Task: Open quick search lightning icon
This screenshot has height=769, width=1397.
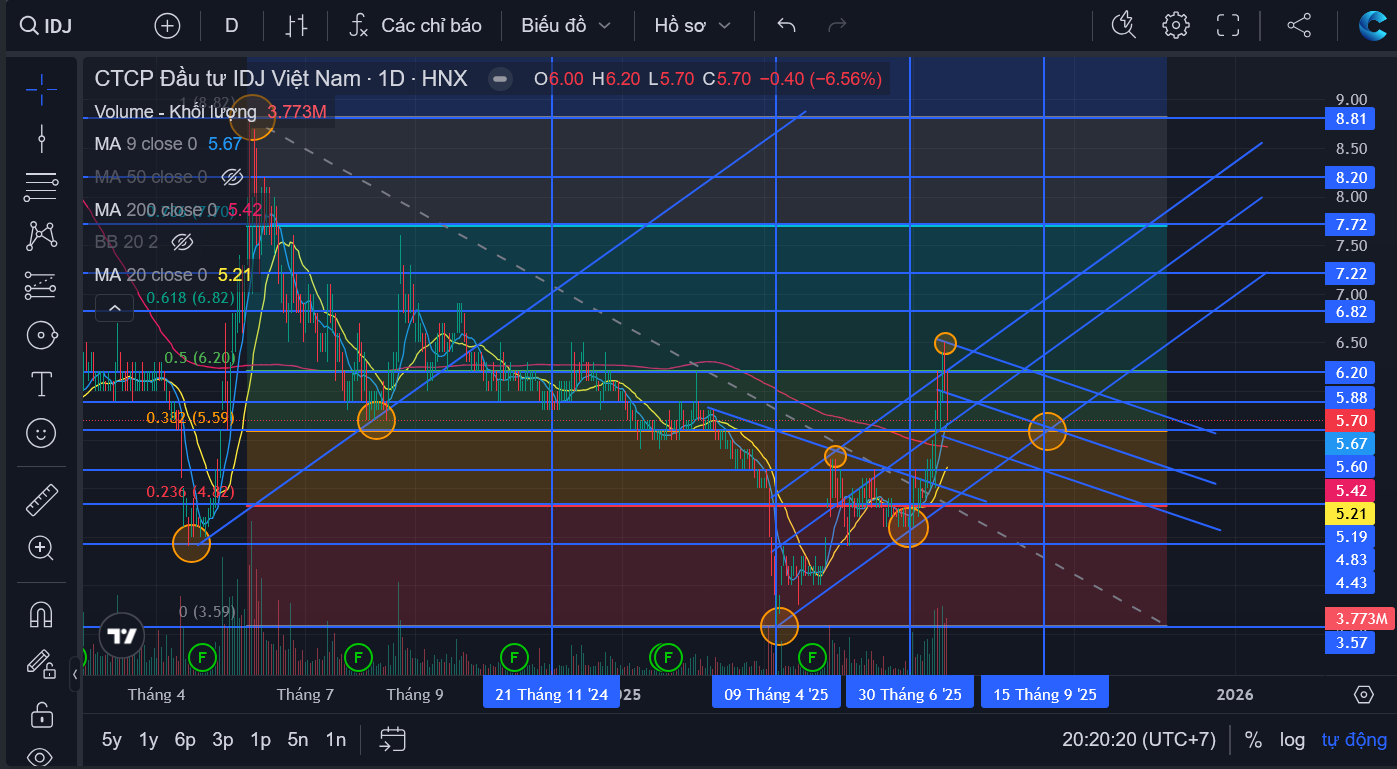Action: (1124, 25)
